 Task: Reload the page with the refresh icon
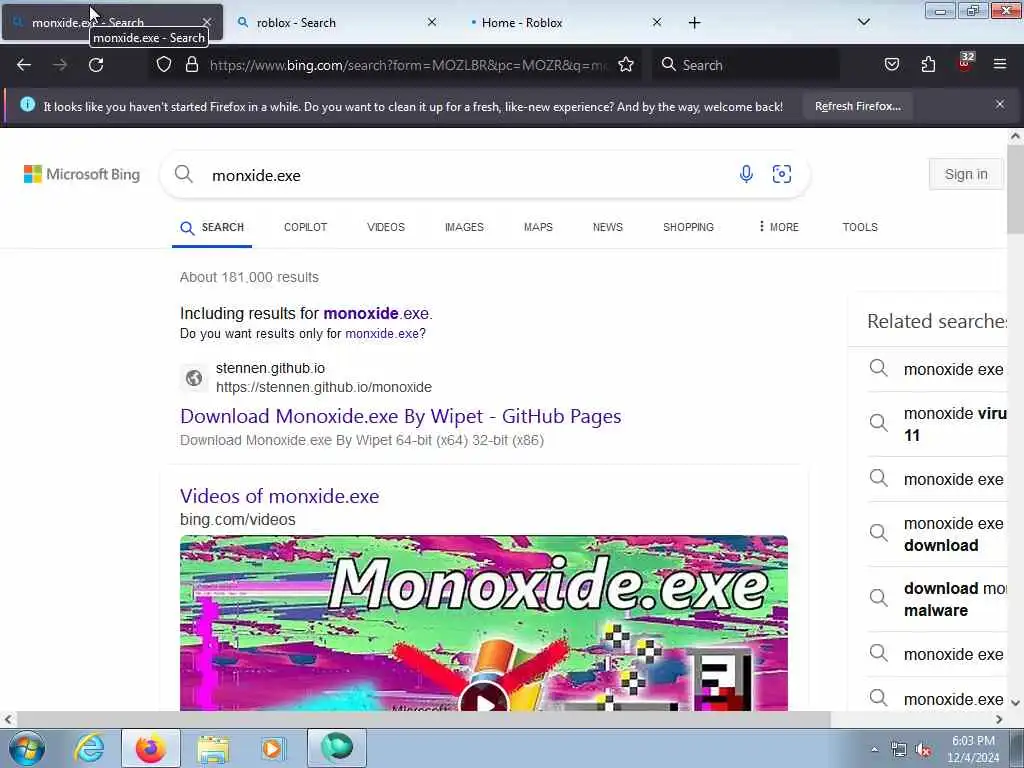coord(96,65)
